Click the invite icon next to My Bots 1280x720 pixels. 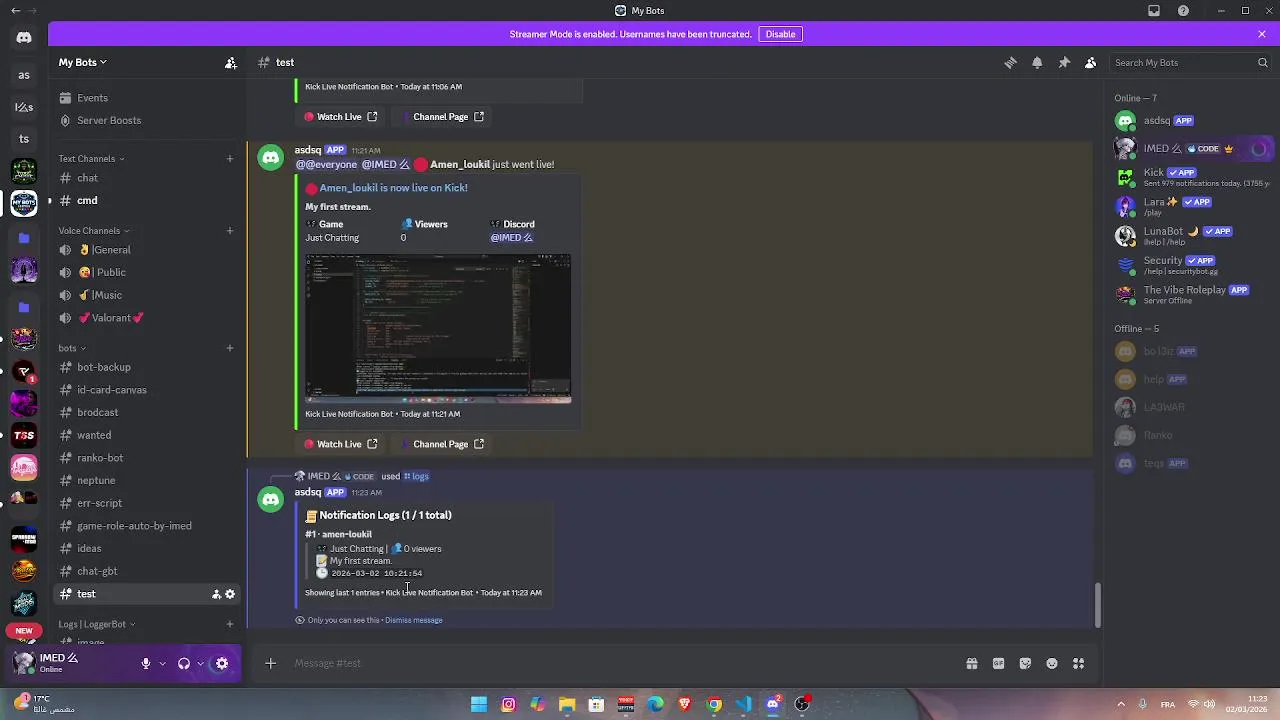tap(231, 62)
